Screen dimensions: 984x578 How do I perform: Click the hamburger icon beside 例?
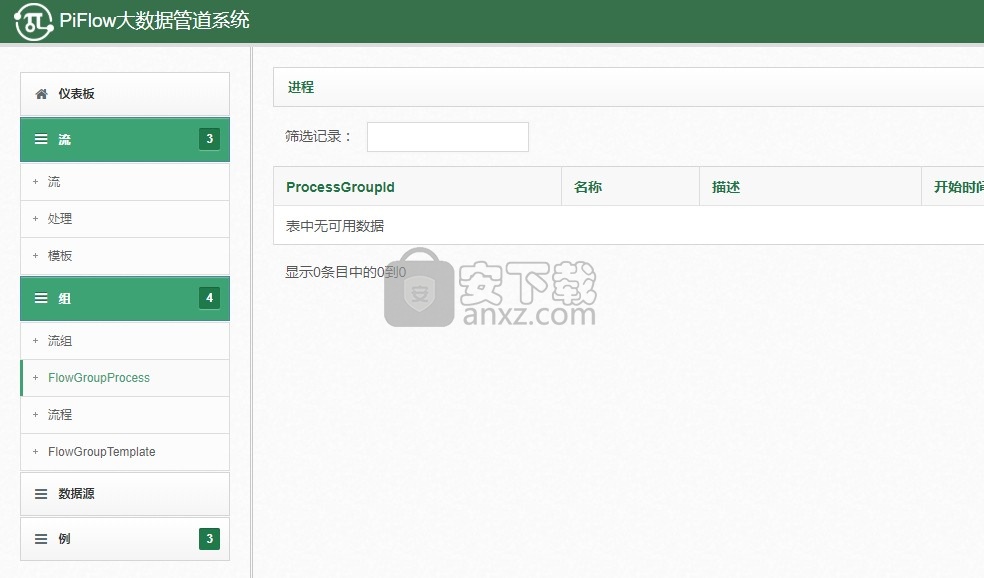point(41,538)
